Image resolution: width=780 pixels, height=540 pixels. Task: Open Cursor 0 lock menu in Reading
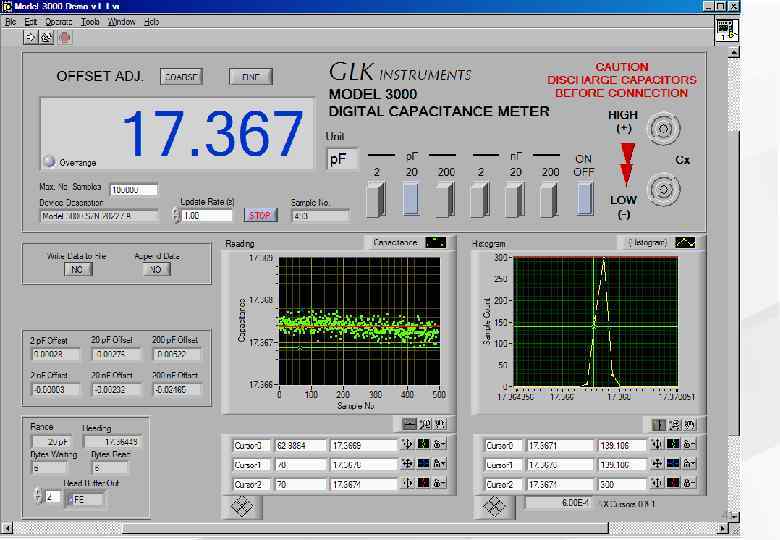tap(440, 445)
